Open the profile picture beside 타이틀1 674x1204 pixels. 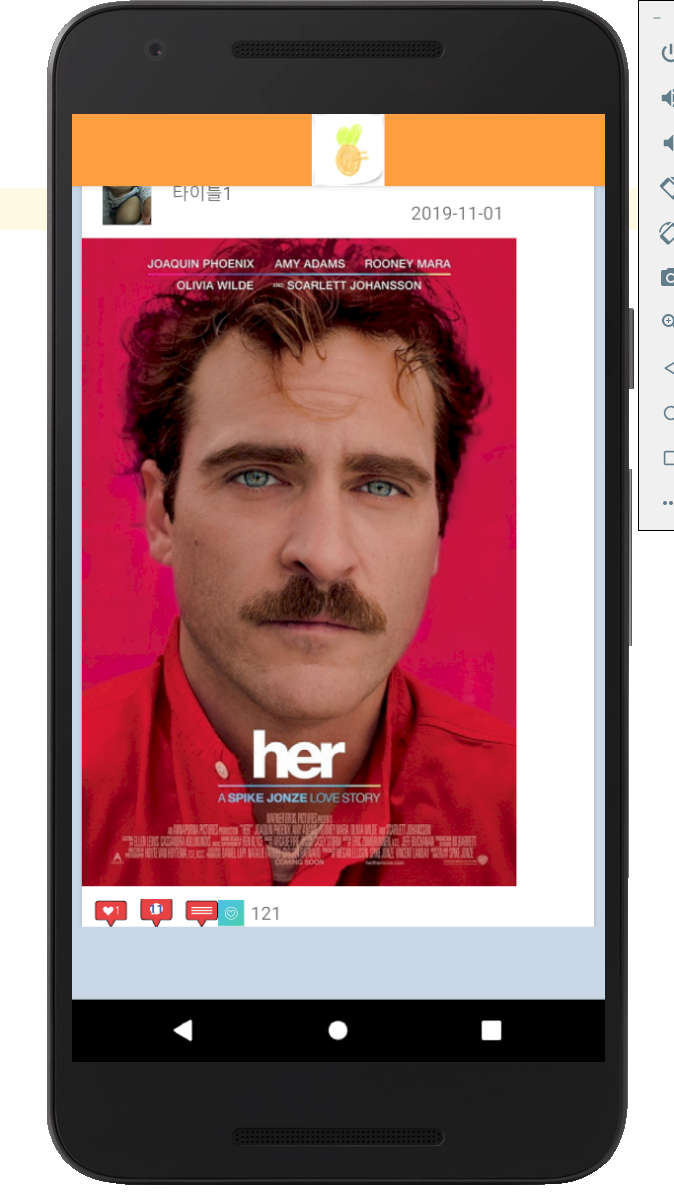click(127, 205)
